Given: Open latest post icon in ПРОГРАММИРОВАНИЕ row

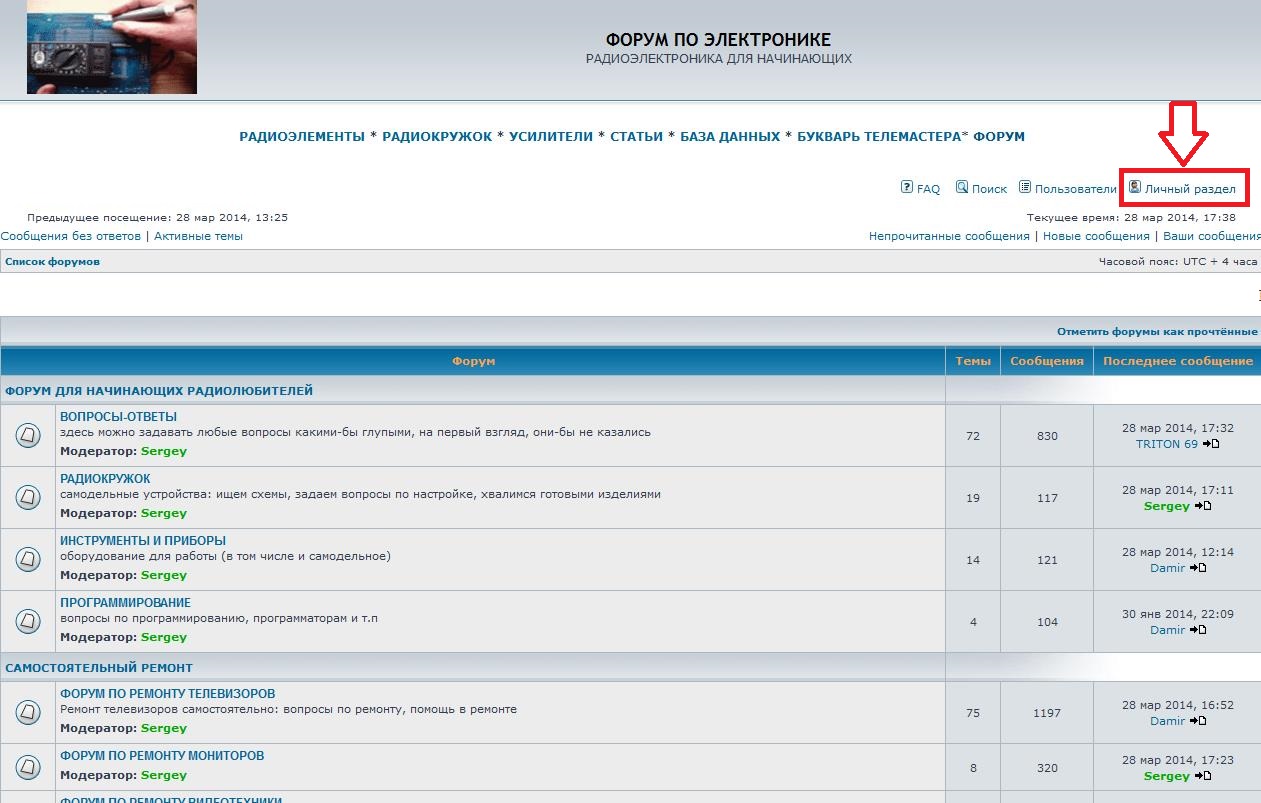Looking at the screenshot, I should tap(1198, 630).
